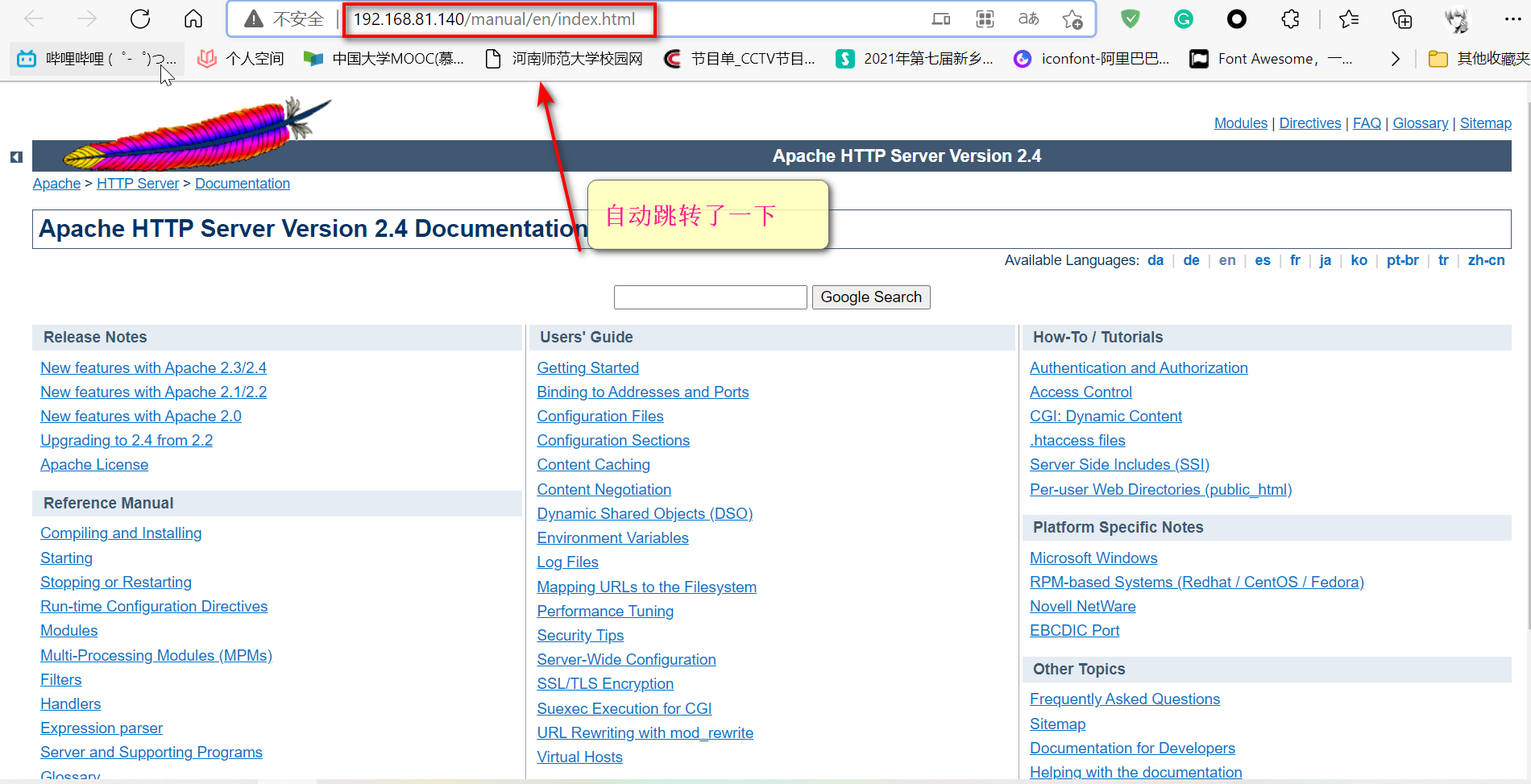Open the Microsoft Windows link
1531x784 pixels.
coord(1093,558)
